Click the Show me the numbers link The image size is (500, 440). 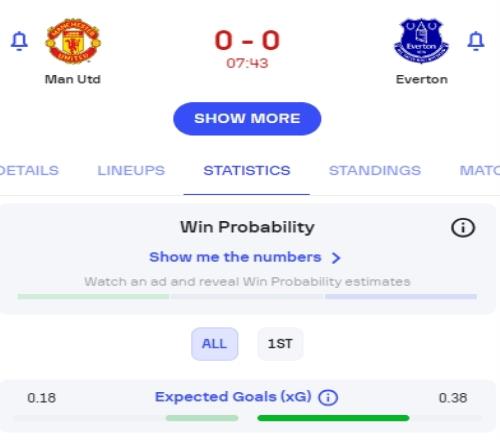point(235,257)
